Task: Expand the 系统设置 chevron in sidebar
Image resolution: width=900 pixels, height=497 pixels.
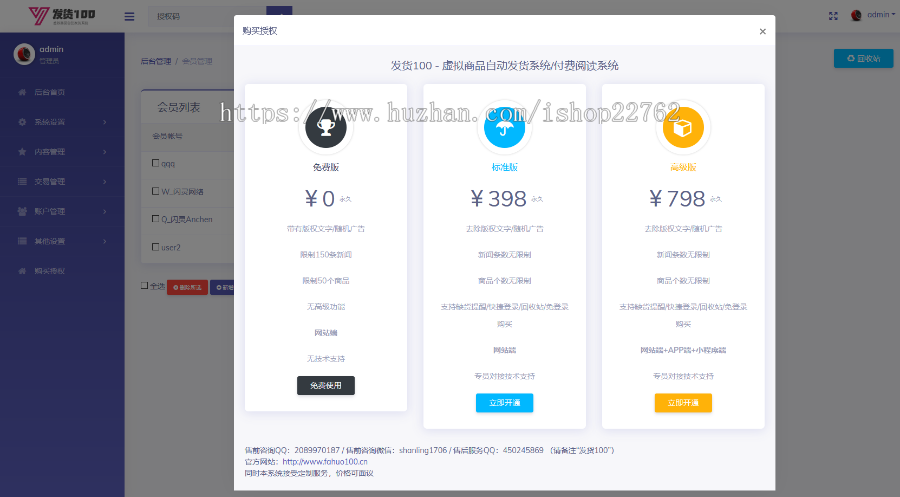Action: click(x=104, y=122)
